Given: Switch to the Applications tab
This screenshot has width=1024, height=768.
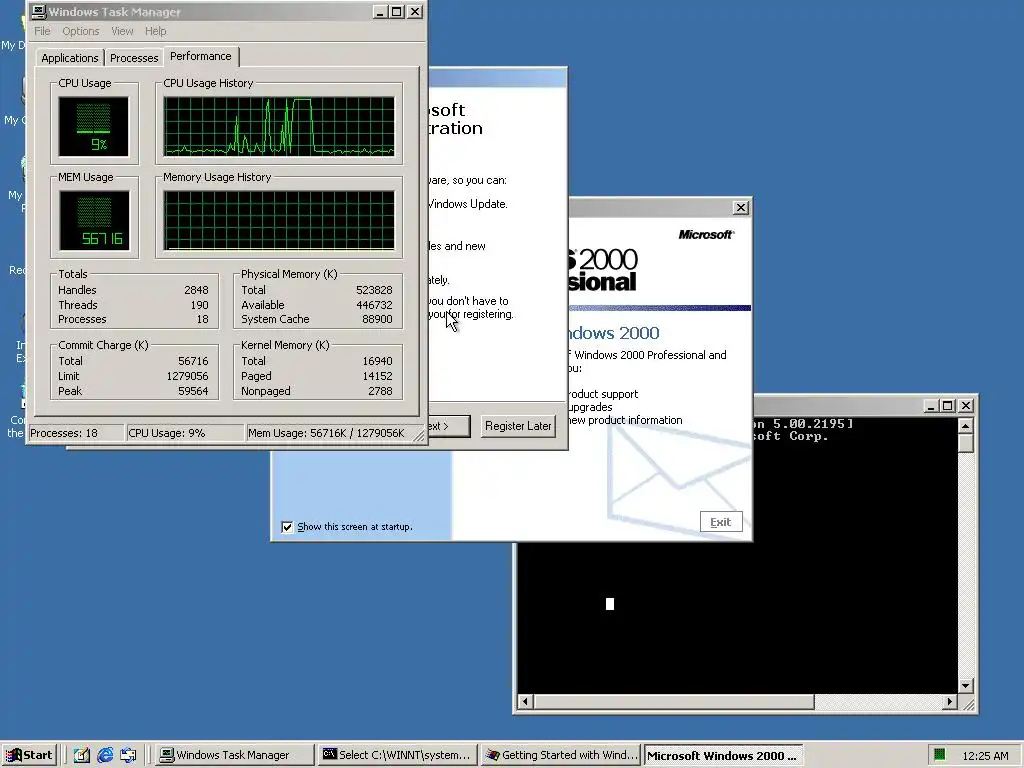Looking at the screenshot, I should [x=70, y=57].
